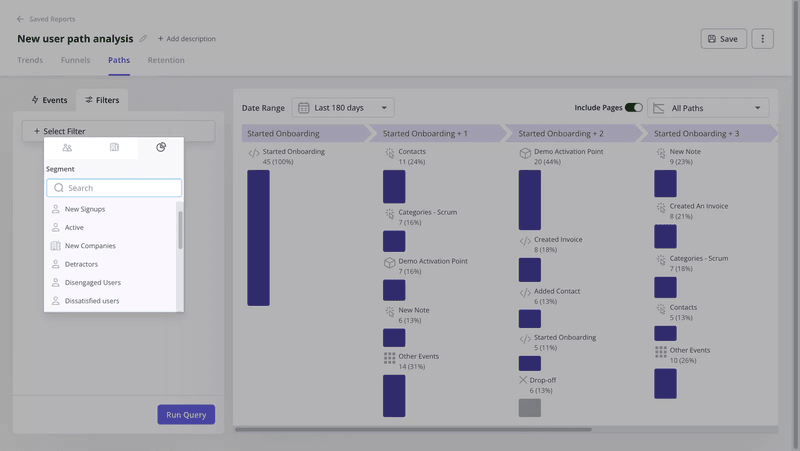This screenshot has height=451, width=800.
Task: Click the segment list scrollbar
Action: 180,230
